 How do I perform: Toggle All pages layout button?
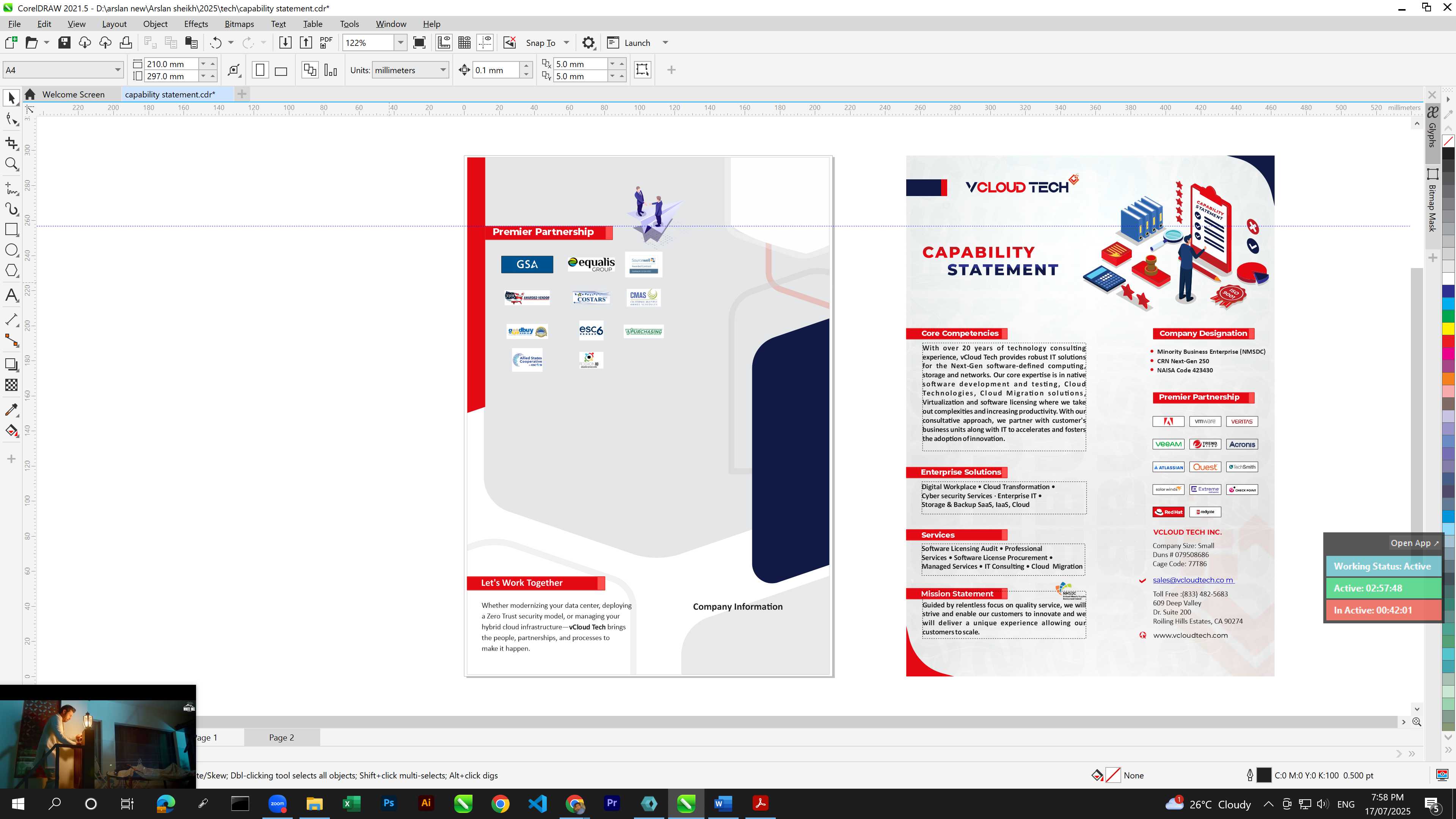pyautogui.click(x=310, y=70)
